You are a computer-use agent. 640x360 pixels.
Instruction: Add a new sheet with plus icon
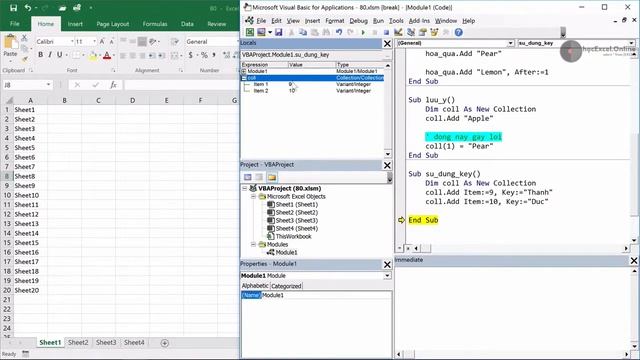pyautogui.click(x=164, y=343)
